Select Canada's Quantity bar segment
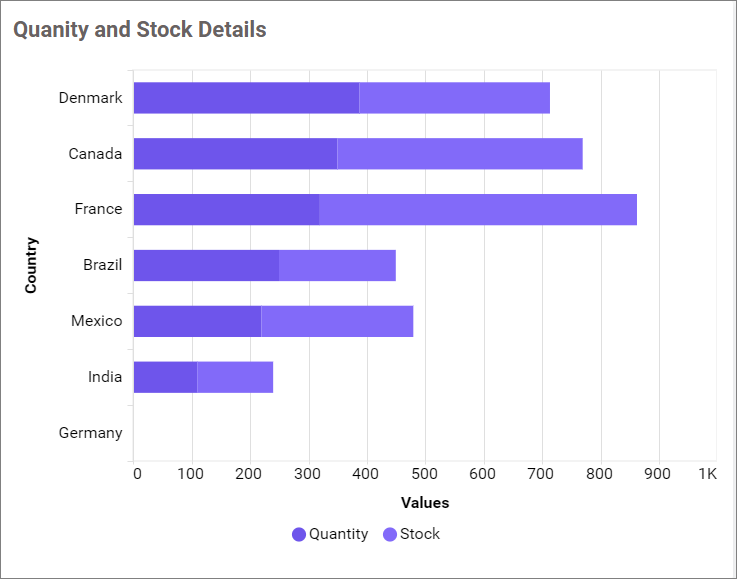The width and height of the screenshot is (737, 579). [235, 154]
